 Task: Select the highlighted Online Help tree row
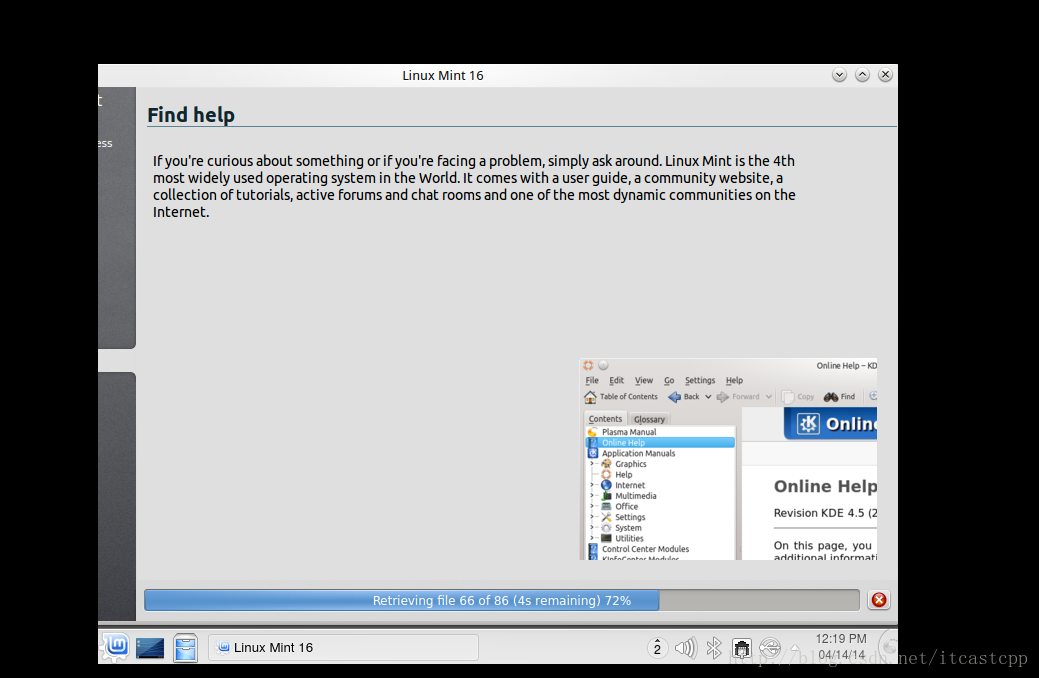(x=661, y=442)
